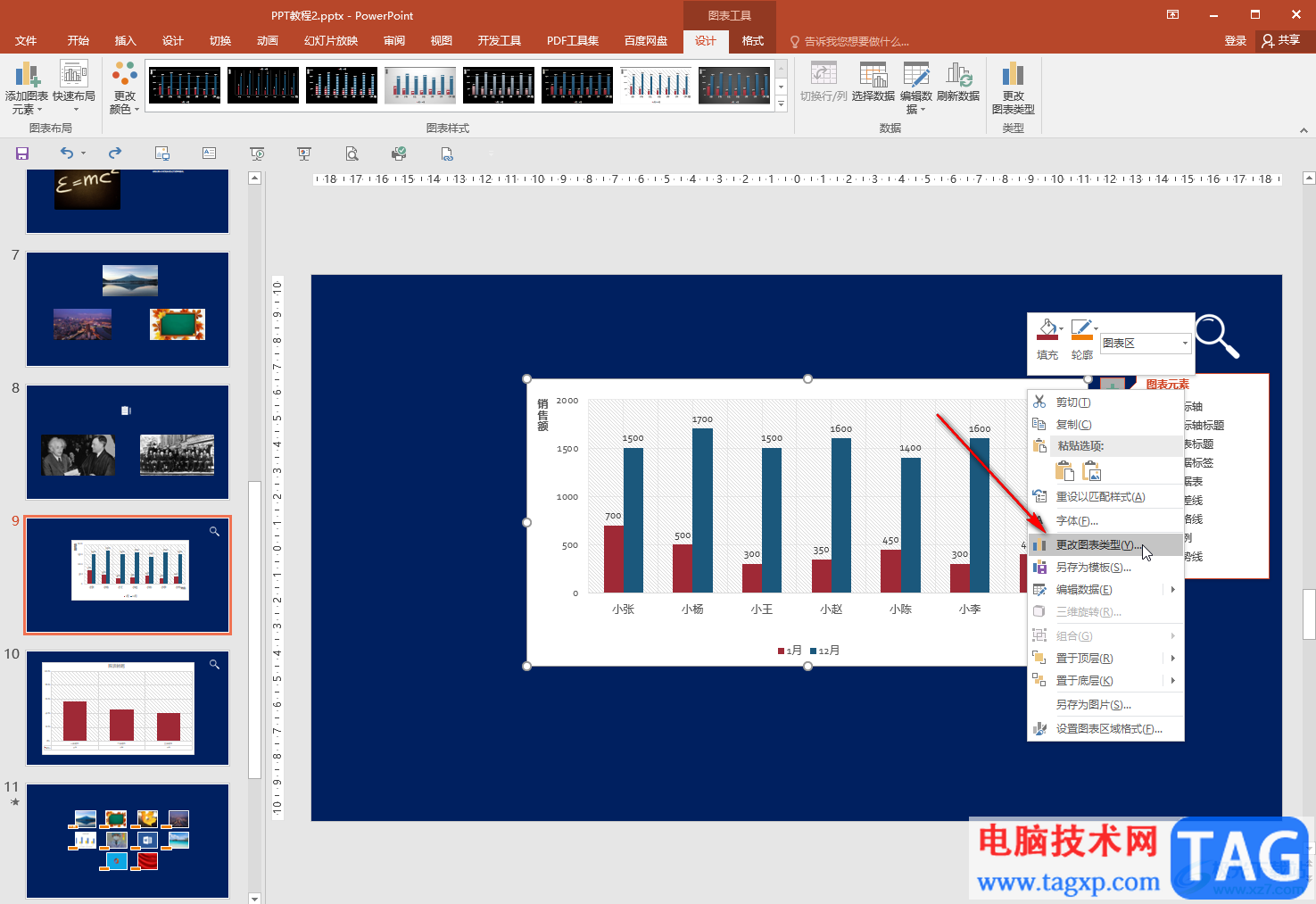Expand the 编辑数据 submenu arrow

pyautogui.click(x=1172, y=590)
